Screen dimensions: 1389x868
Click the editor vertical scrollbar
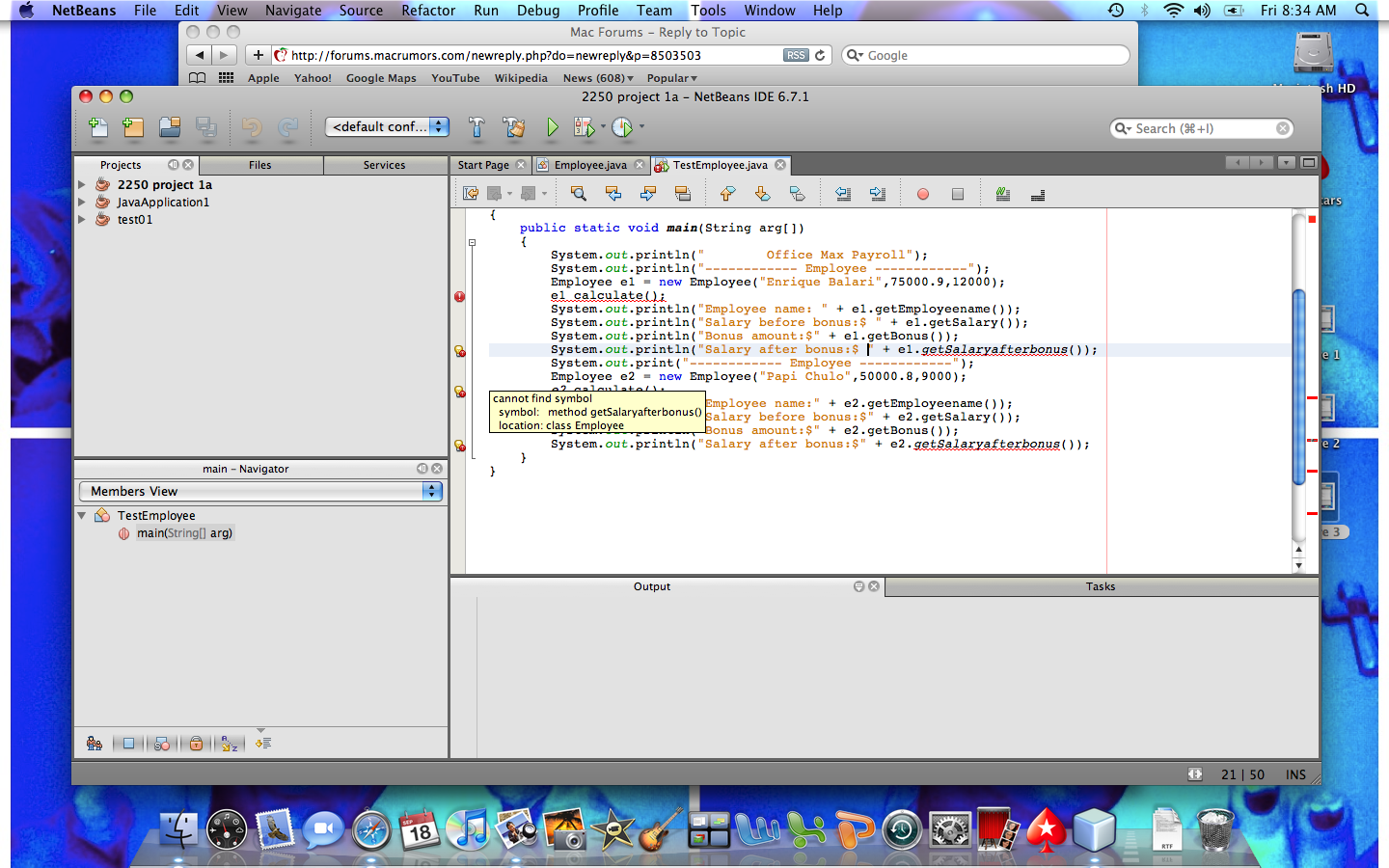(1298, 386)
